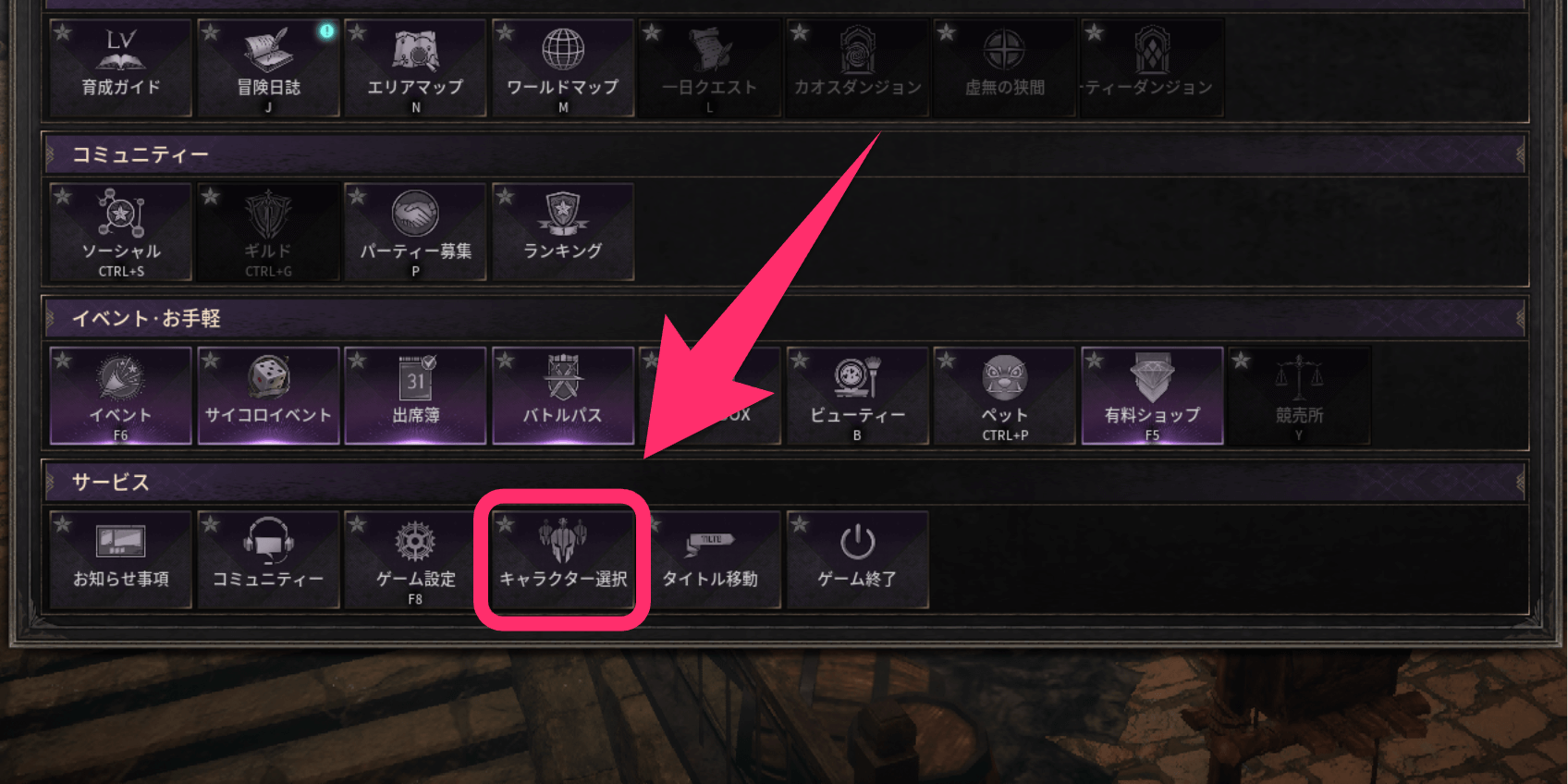Click the ゲーム終了 power icon
This screenshot has width=1568, height=784.
(x=857, y=542)
